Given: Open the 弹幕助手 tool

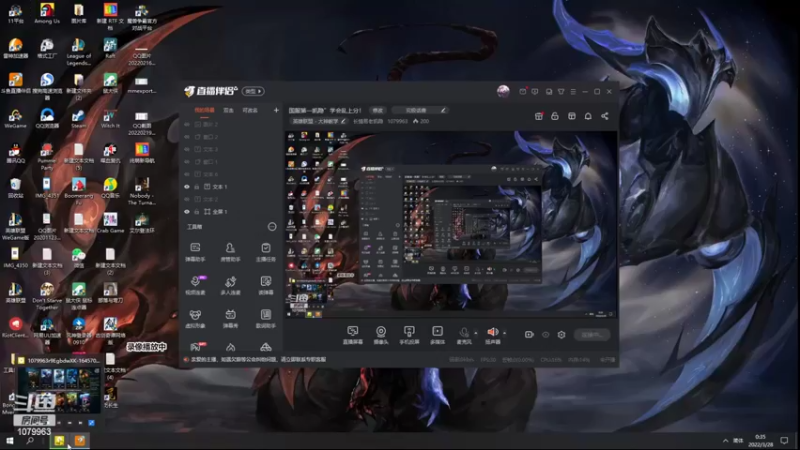Looking at the screenshot, I should tap(195, 252).
